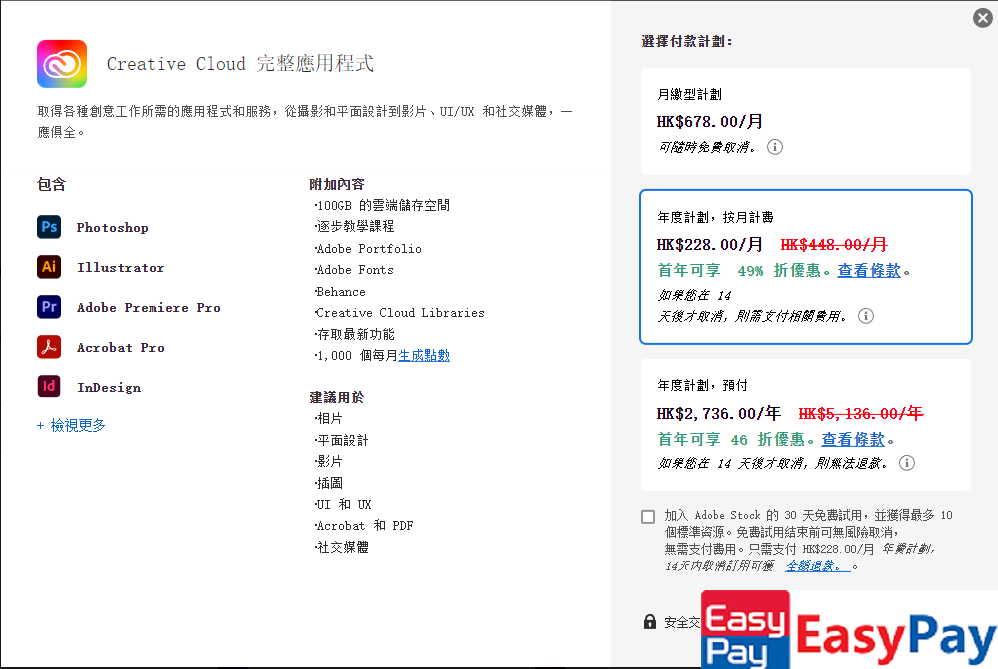Click the 選擇付款計劃 heading

(x=687, y=41)
